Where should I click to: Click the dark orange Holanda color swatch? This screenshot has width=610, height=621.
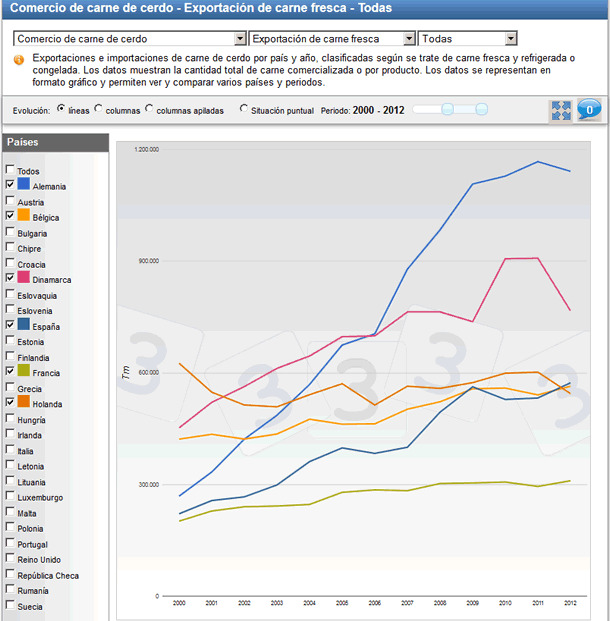pos(24,401)
